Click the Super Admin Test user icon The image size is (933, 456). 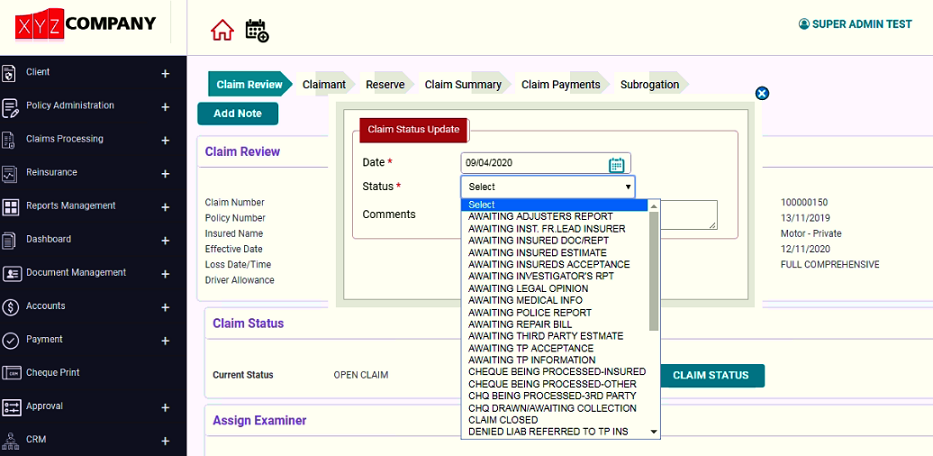point(803,24)
